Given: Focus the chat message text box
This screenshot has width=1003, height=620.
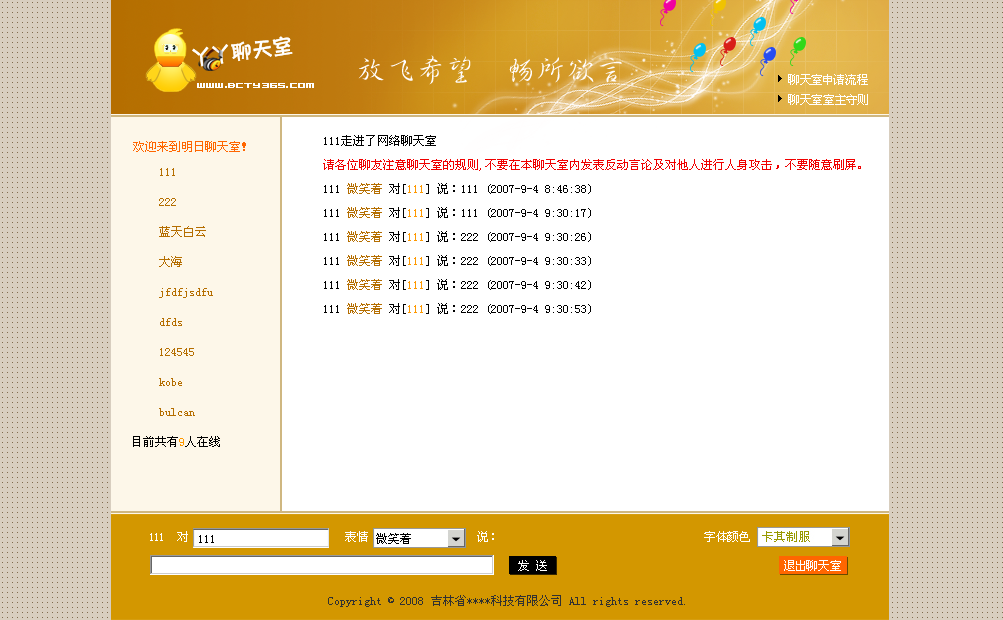Looking at the screenshot, I should point(322,566).
